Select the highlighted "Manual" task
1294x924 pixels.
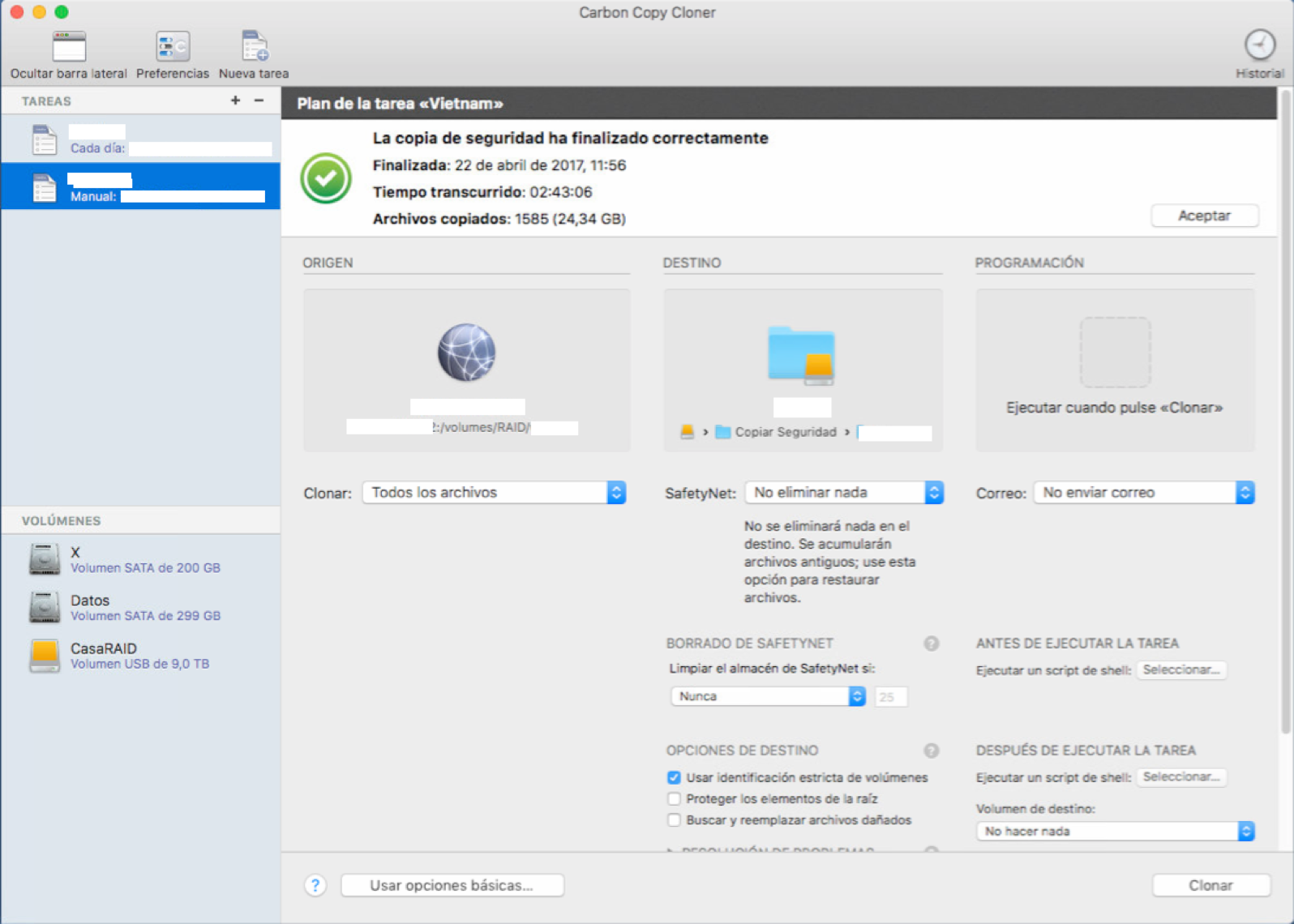pyautogui.click(x=140, y=186)
